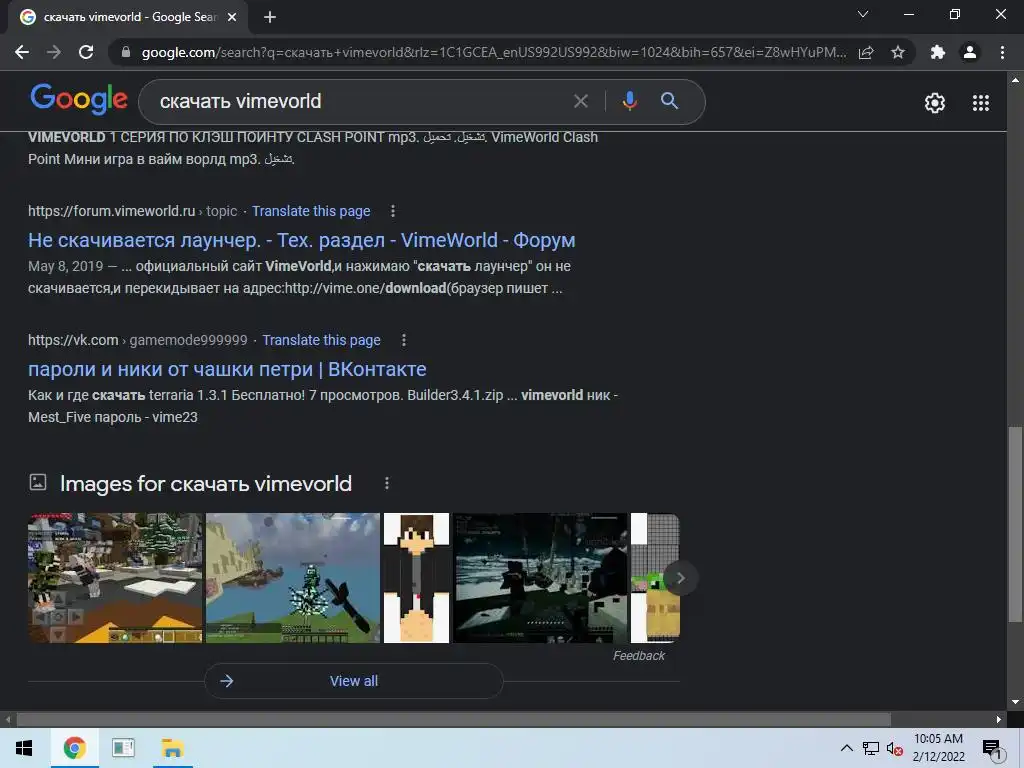This screenshot has height=768, width=1024.
Task: Click the address bar URL
Action: click(x=494, y=52)
